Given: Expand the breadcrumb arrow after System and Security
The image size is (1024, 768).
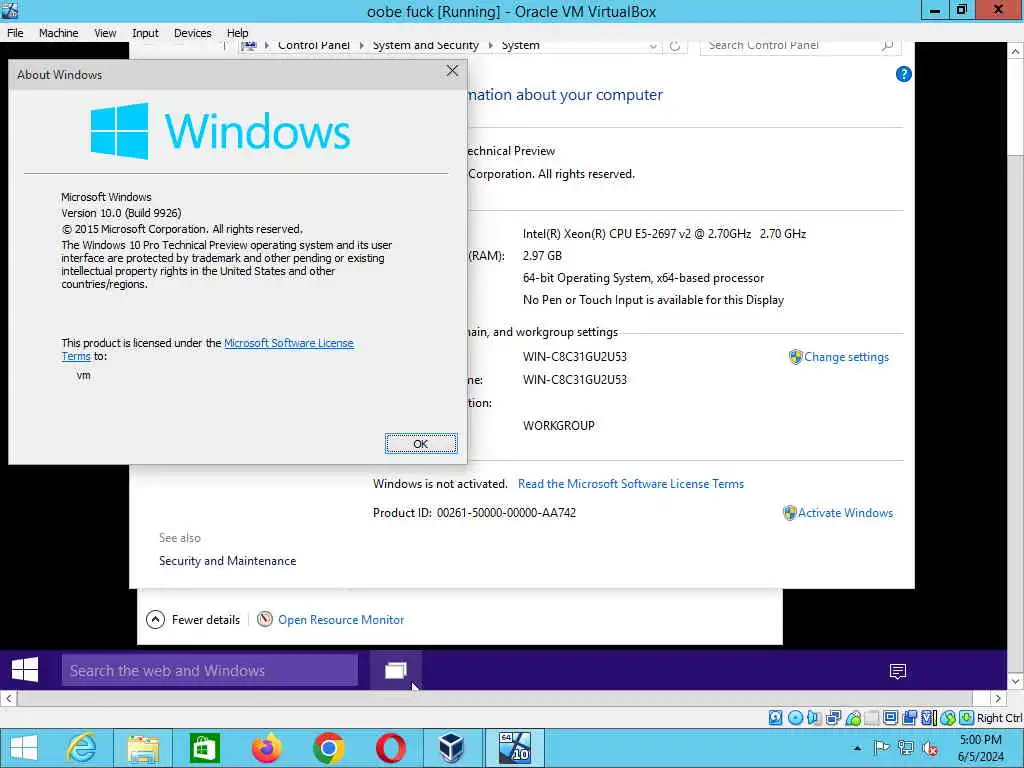Looking at the screenshot, I should 490,46.
